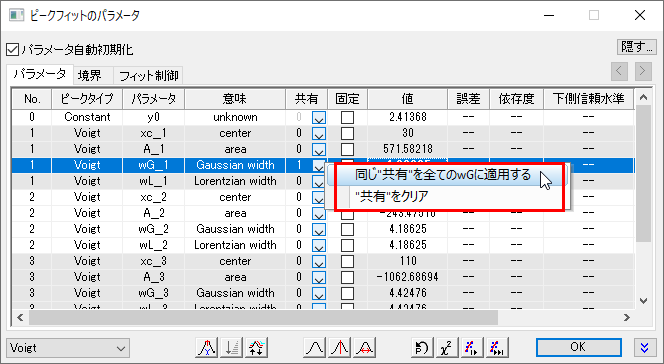Click the 固定 column header
The width and height of the screenshot is (664, 364).
coord(347,99)
